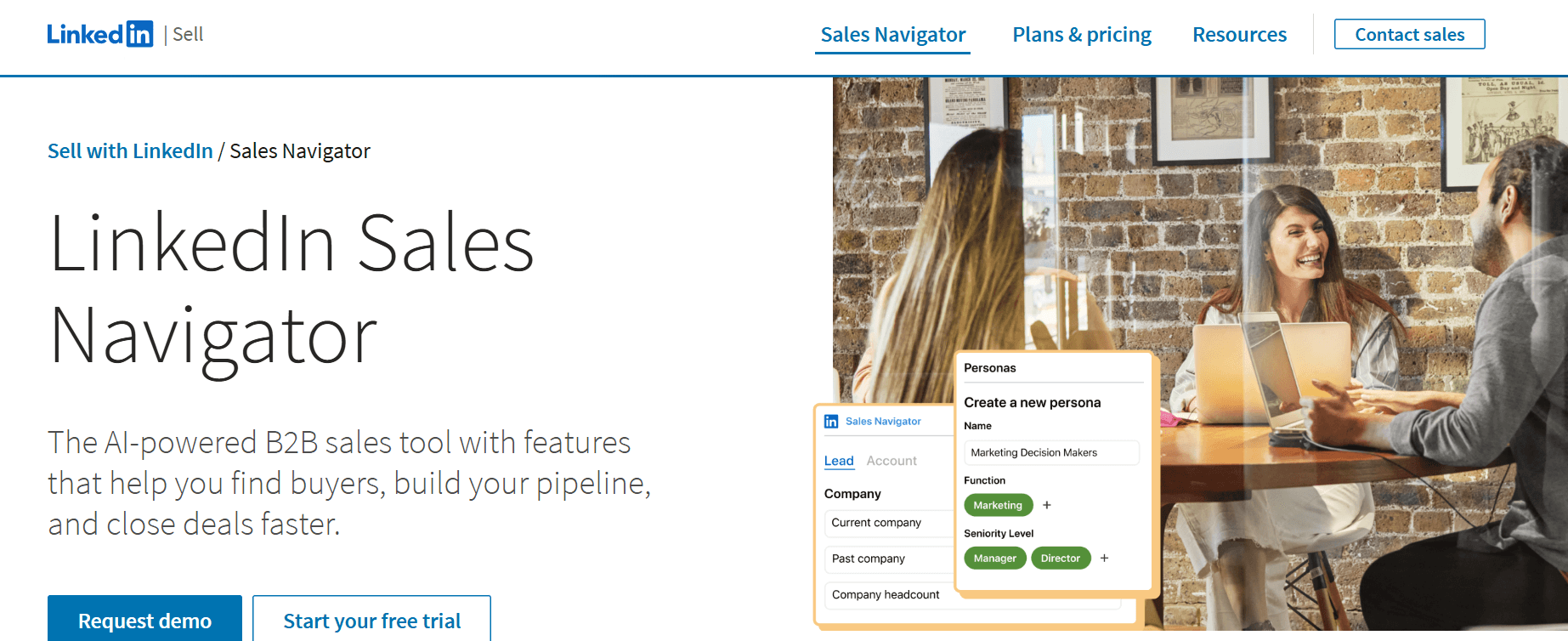Screen dimensions: 1568x641
Task: Open the Resources menu
Action: tap(1239, 34)
